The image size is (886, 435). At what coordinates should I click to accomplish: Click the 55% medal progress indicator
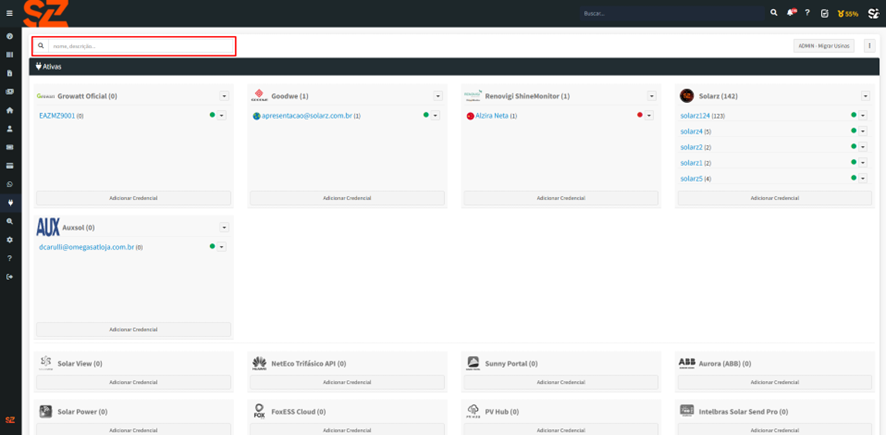(x=848, y=14)
